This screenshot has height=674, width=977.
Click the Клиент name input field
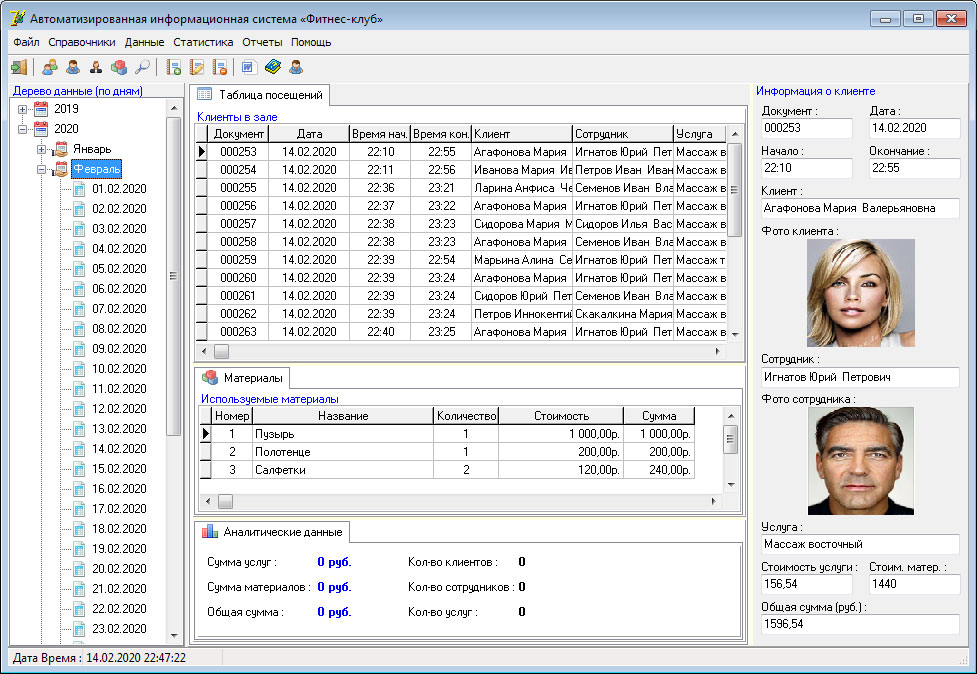pyautogui.click(x=859, y=208)
